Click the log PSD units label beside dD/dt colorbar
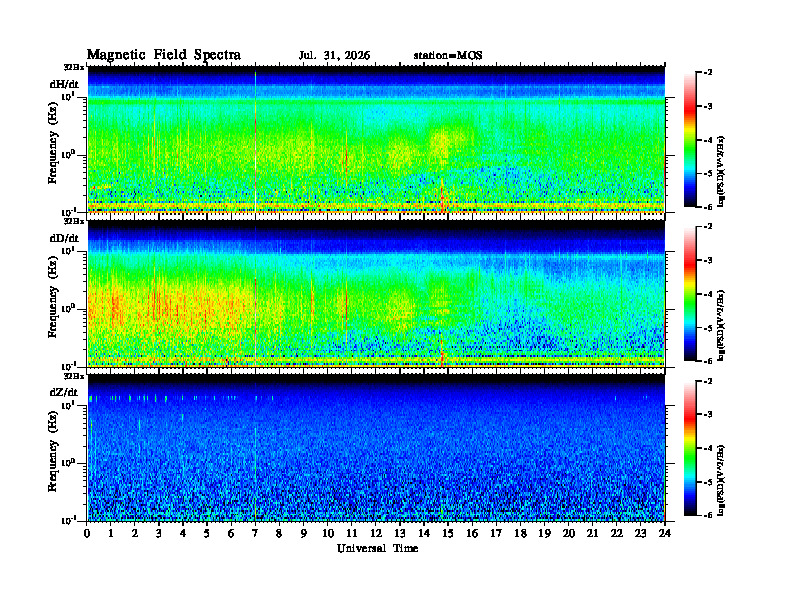 [721, 325]
